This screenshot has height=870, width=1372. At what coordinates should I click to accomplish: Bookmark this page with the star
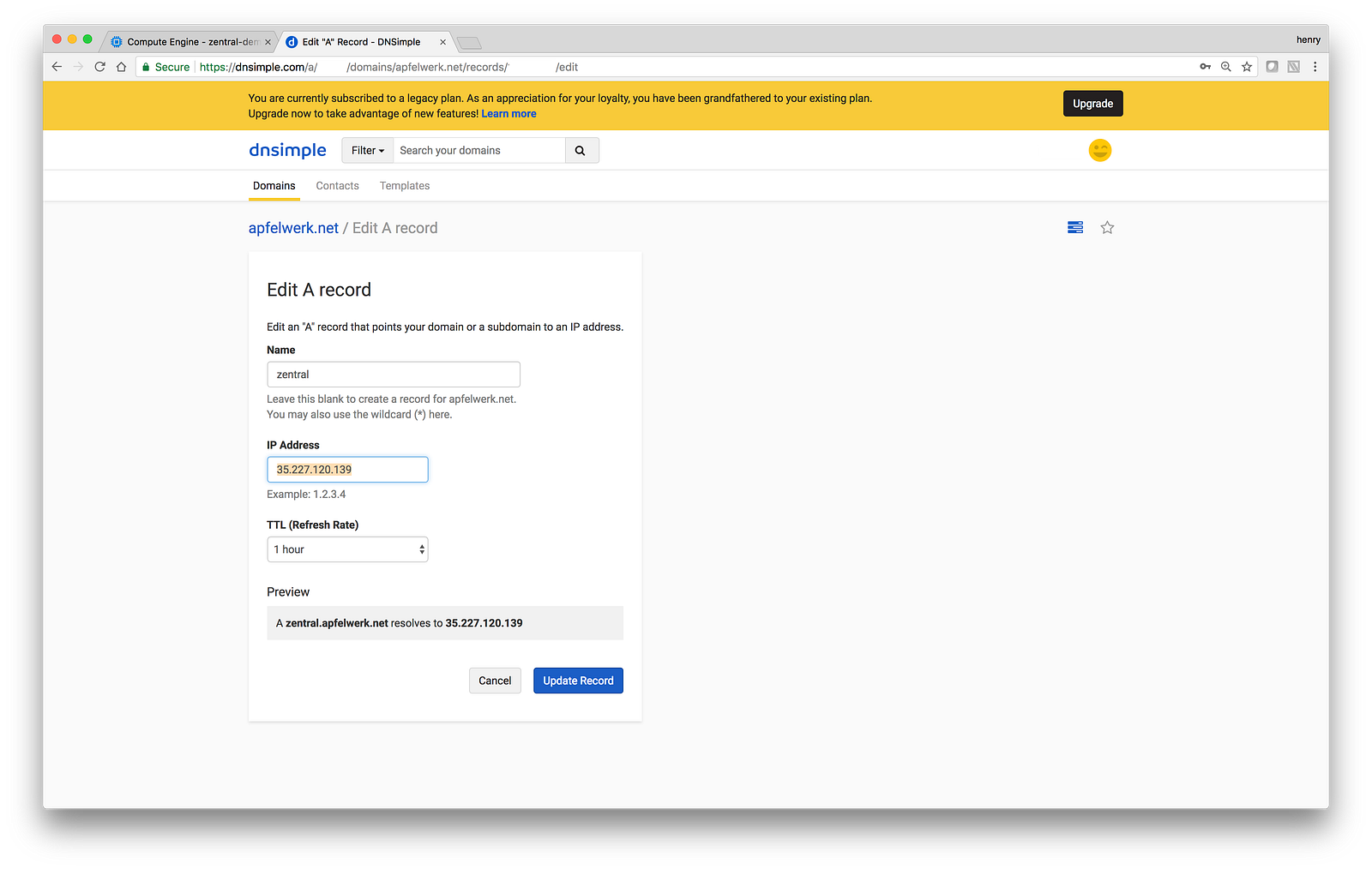tap(1247, 67)
